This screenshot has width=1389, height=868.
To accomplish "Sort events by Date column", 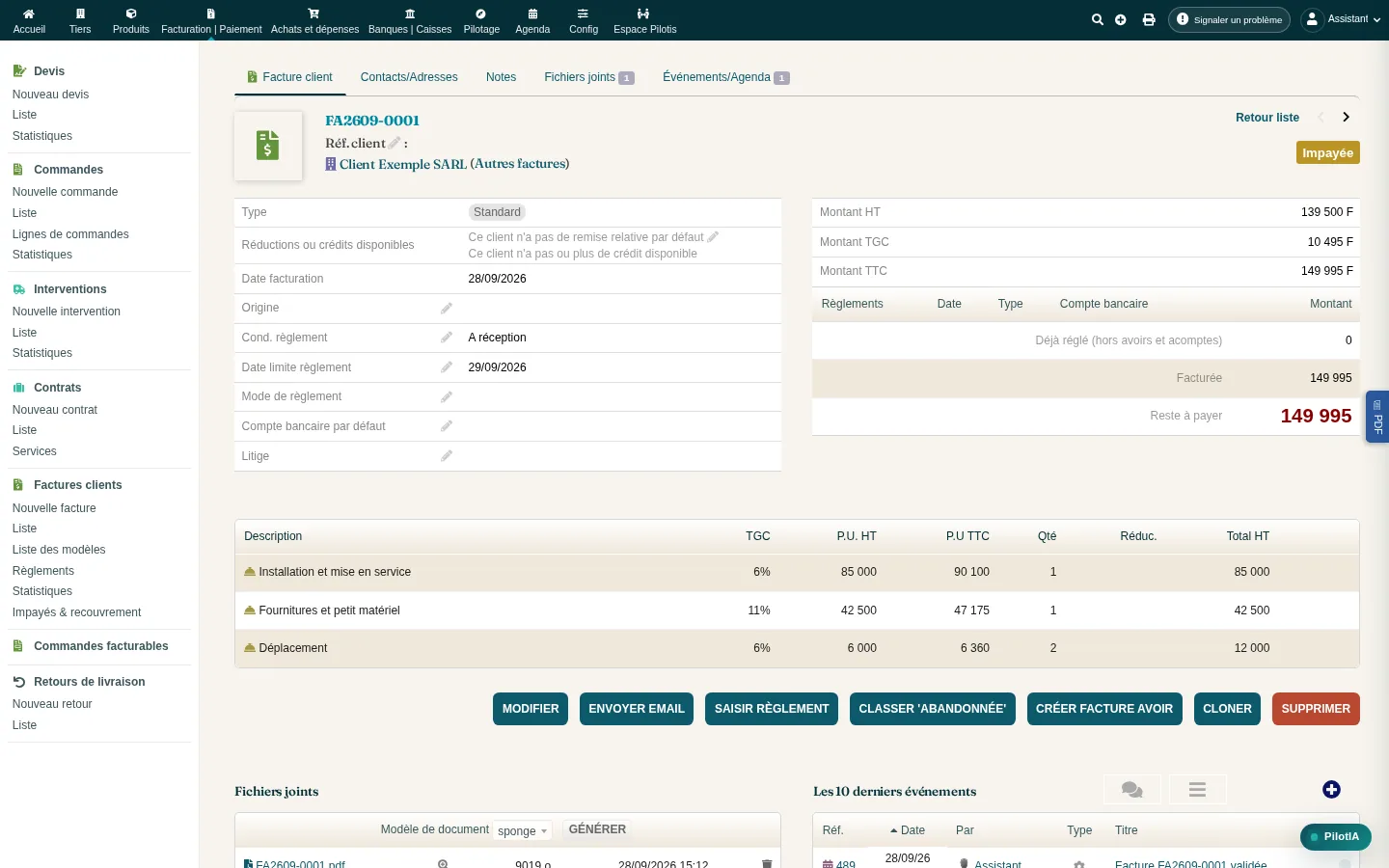I will pos(908,830).
